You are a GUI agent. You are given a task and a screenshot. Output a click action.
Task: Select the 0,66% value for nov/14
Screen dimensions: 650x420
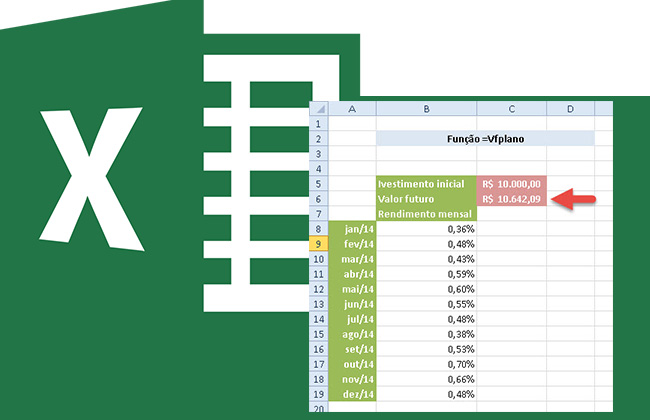point(427,379)
